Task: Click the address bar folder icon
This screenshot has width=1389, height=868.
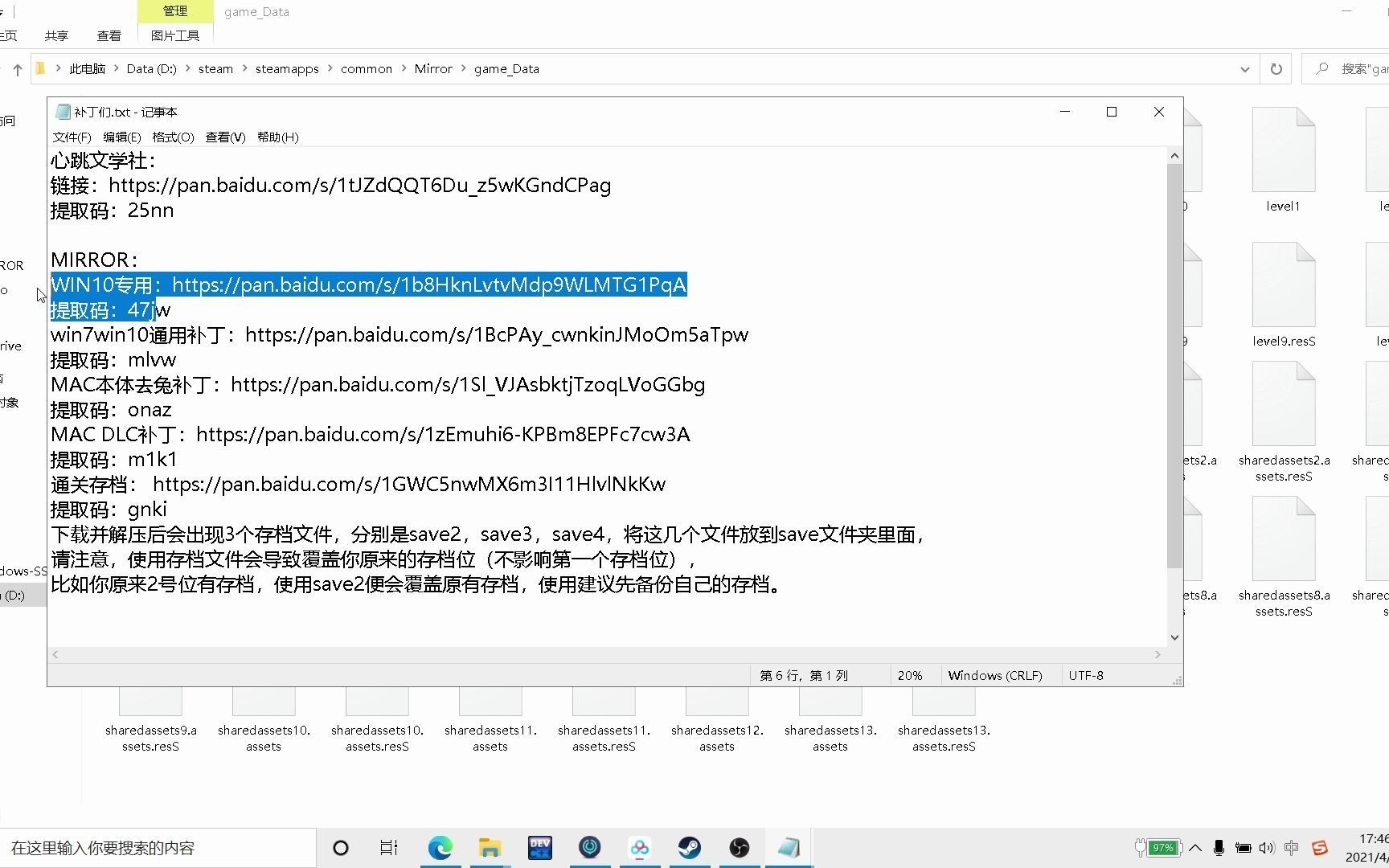Action: coord(40,69)
